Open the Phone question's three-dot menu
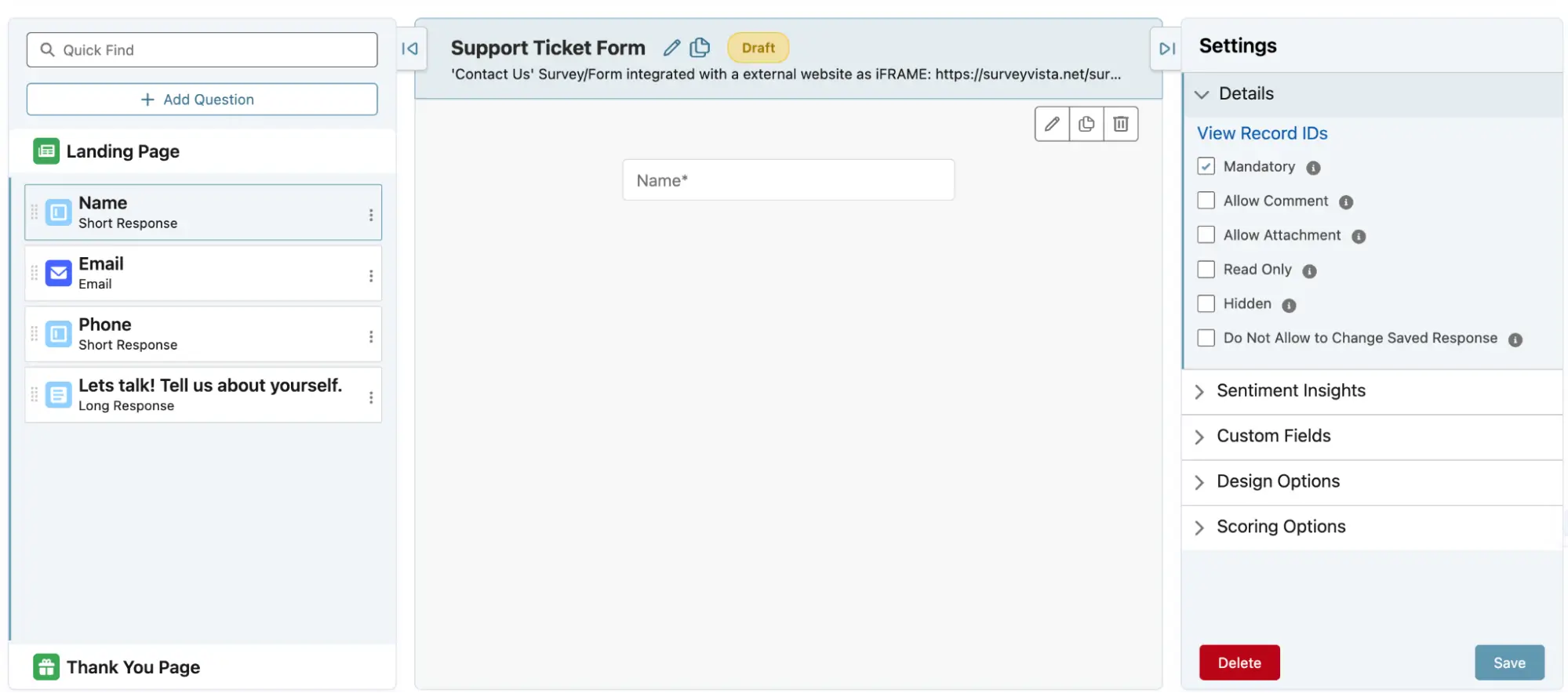 [371, 336]
